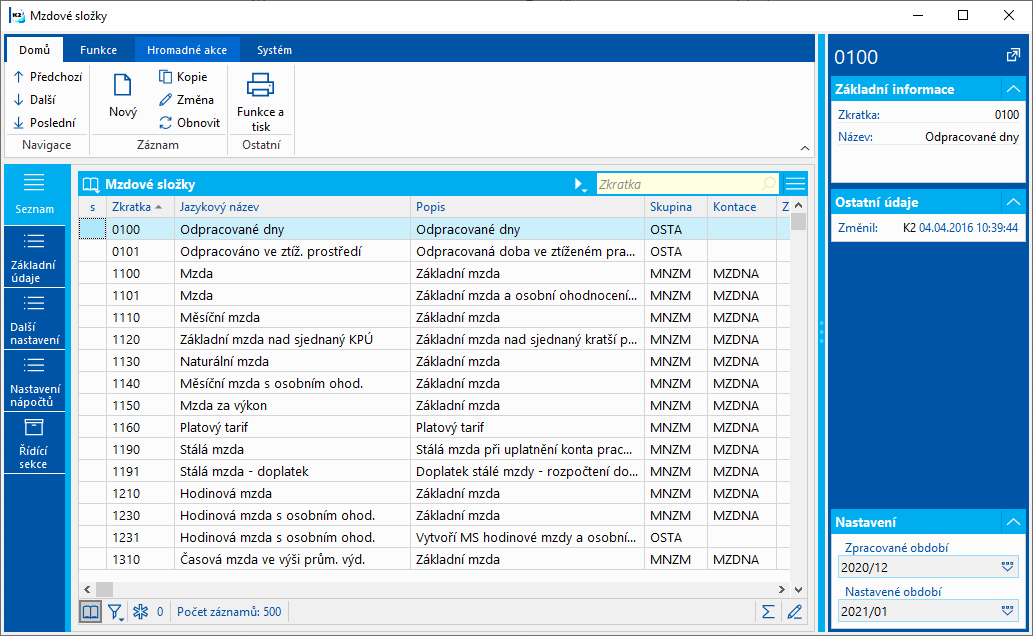This screenshot has height=636, width=1033.
Task: Go to Další record
Action: click(34, 100)
